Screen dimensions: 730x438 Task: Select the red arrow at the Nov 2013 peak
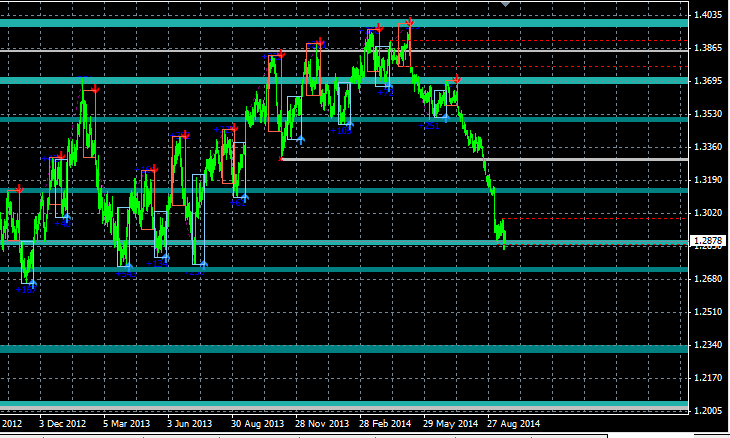click(319, 43)
